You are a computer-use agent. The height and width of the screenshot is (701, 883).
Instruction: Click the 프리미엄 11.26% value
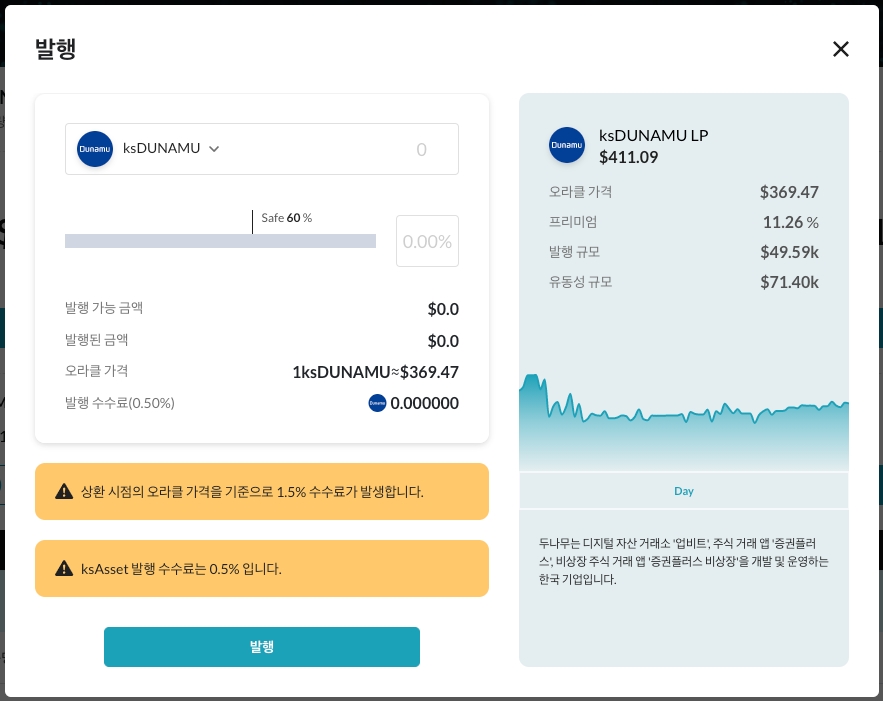(790, 222)
